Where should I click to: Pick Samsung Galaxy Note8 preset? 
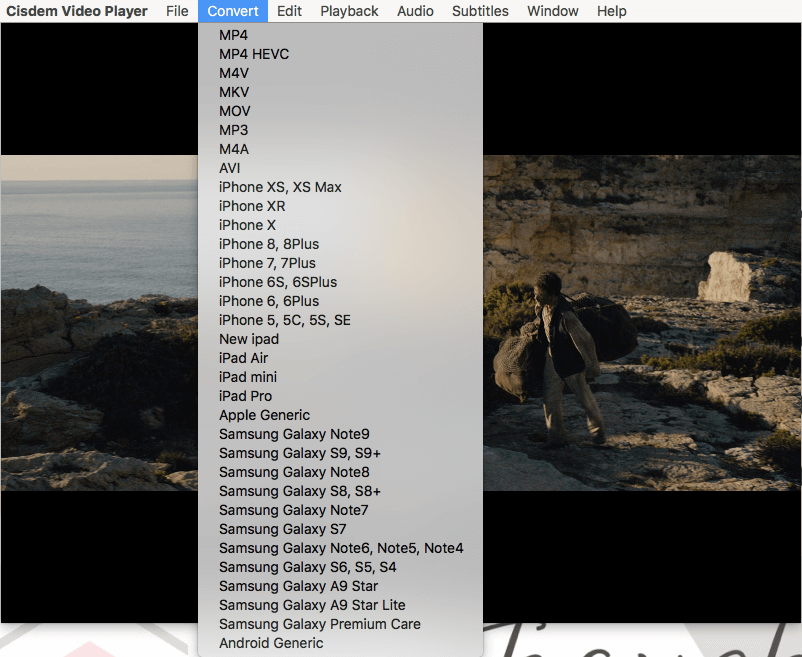click(340, 472)
